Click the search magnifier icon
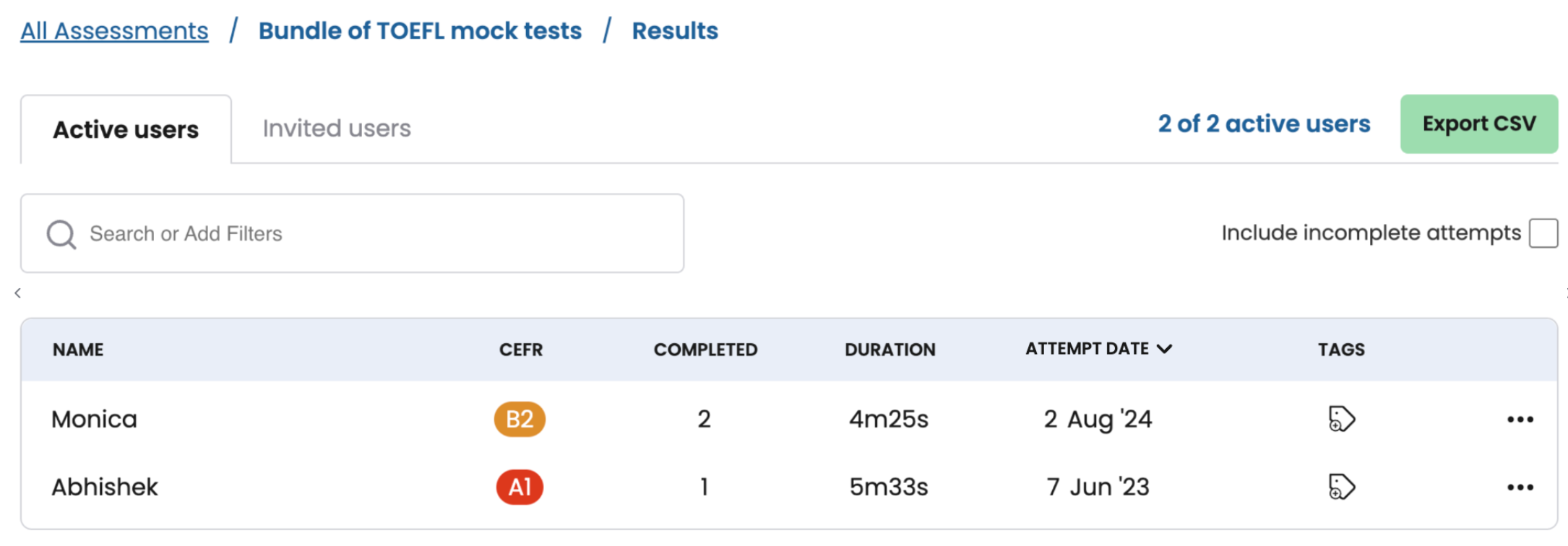This screenshot has height=546, width=1568. (61, 234)
